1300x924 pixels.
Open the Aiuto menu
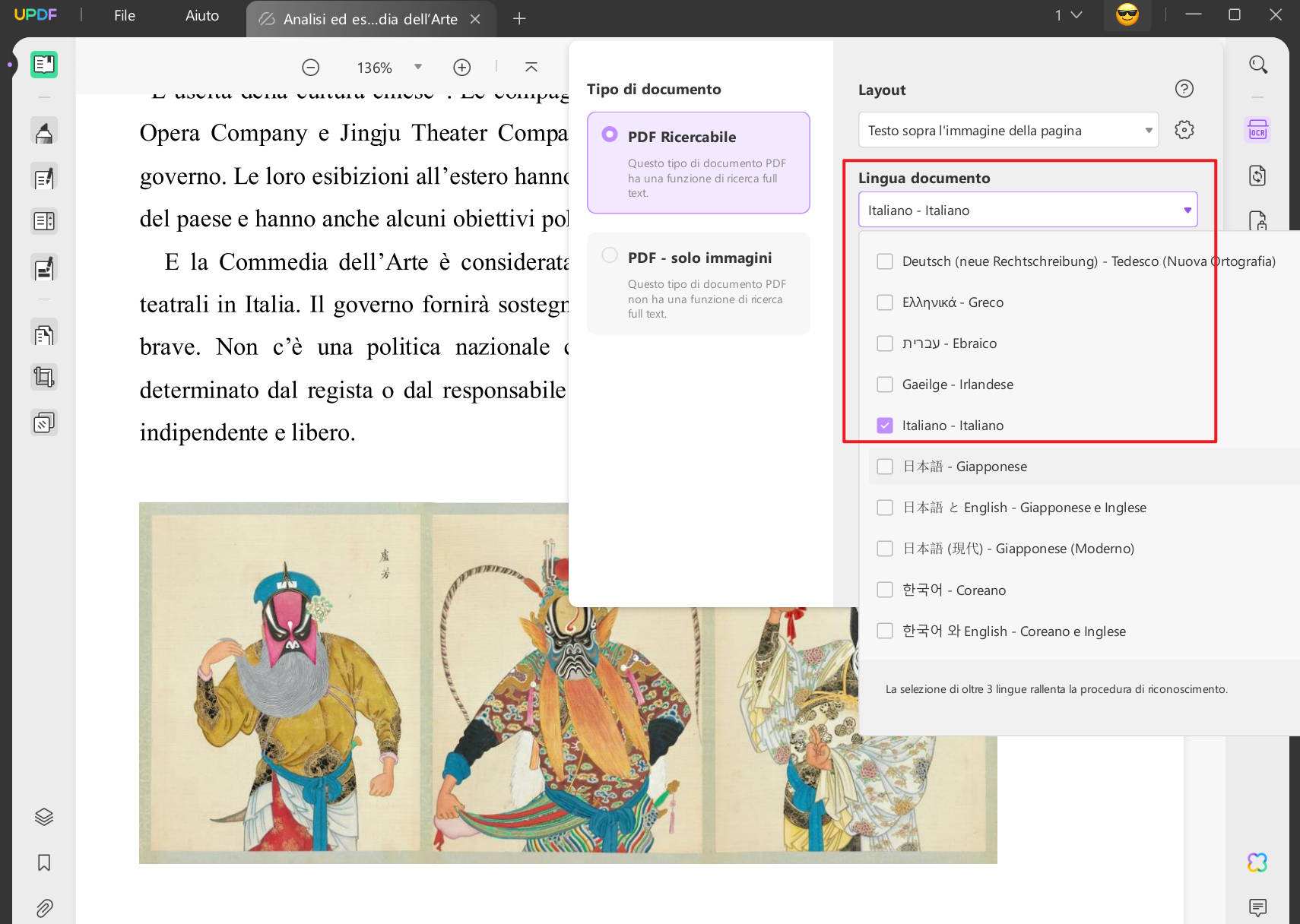pos(202,16)
